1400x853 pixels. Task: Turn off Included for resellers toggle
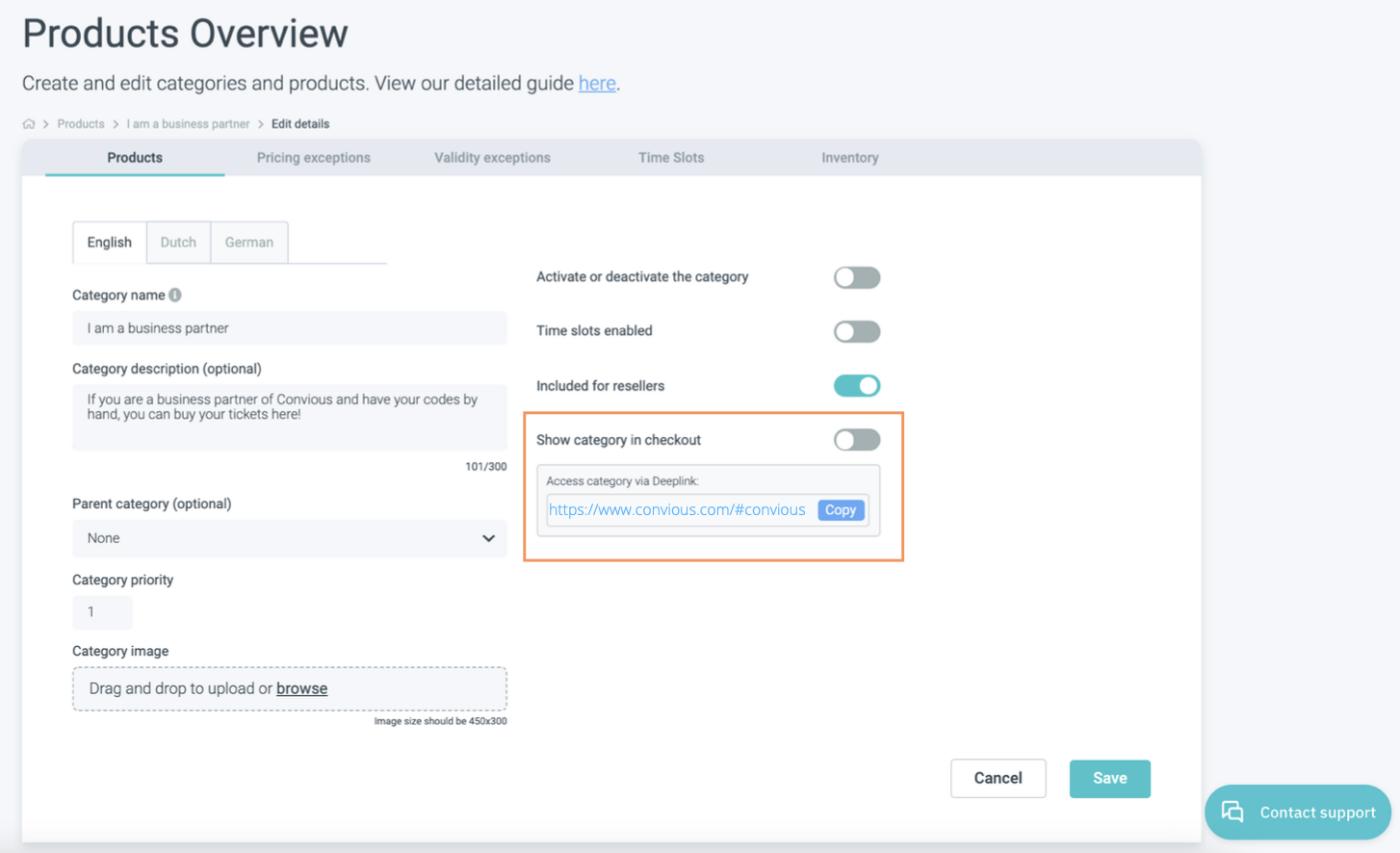click(x=856, y=386)
